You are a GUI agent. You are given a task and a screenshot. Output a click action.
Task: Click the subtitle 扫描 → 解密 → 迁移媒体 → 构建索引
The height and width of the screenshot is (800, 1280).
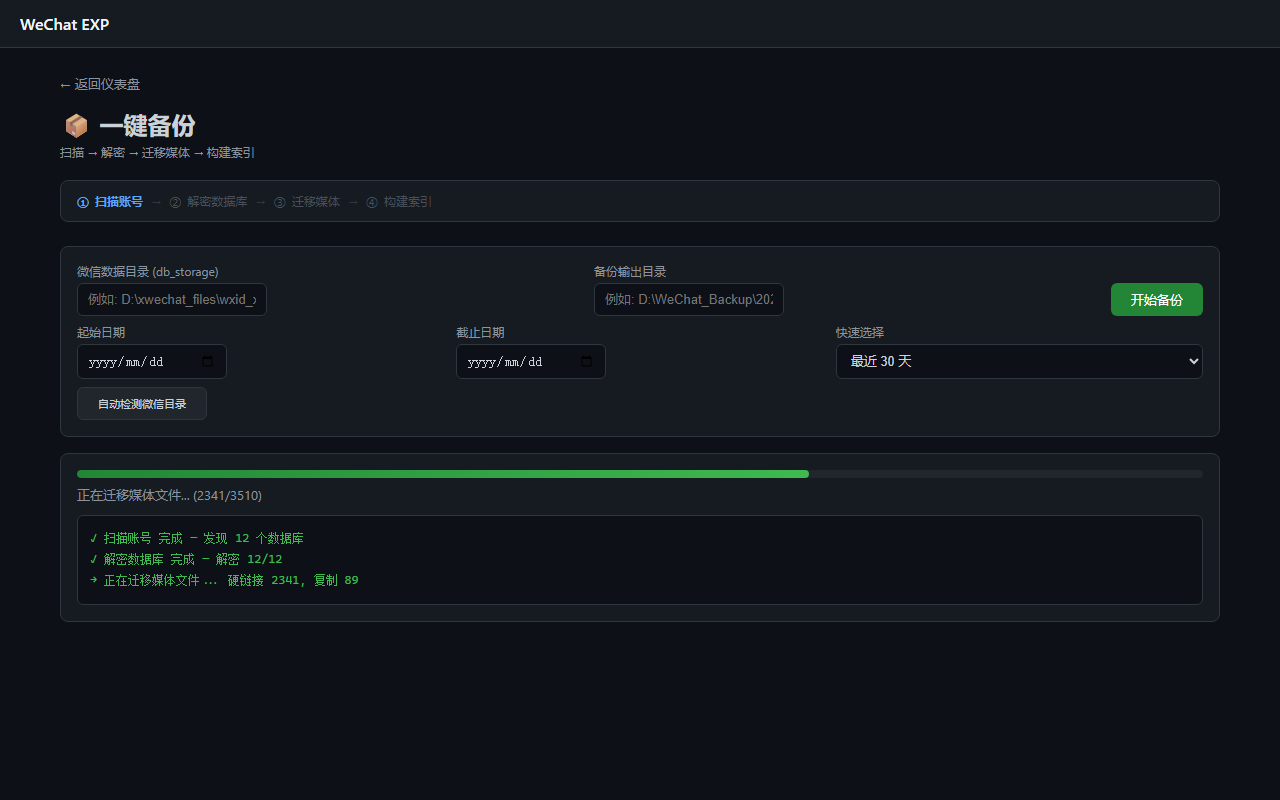coord(158,153)
